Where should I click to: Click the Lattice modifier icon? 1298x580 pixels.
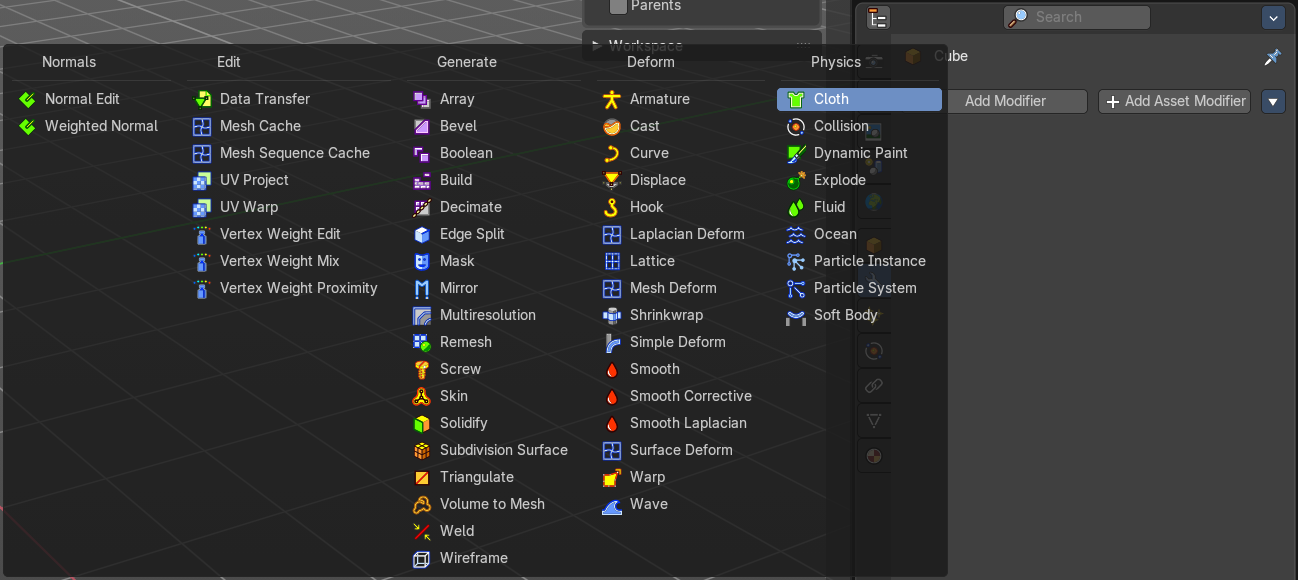click(612, 261)
